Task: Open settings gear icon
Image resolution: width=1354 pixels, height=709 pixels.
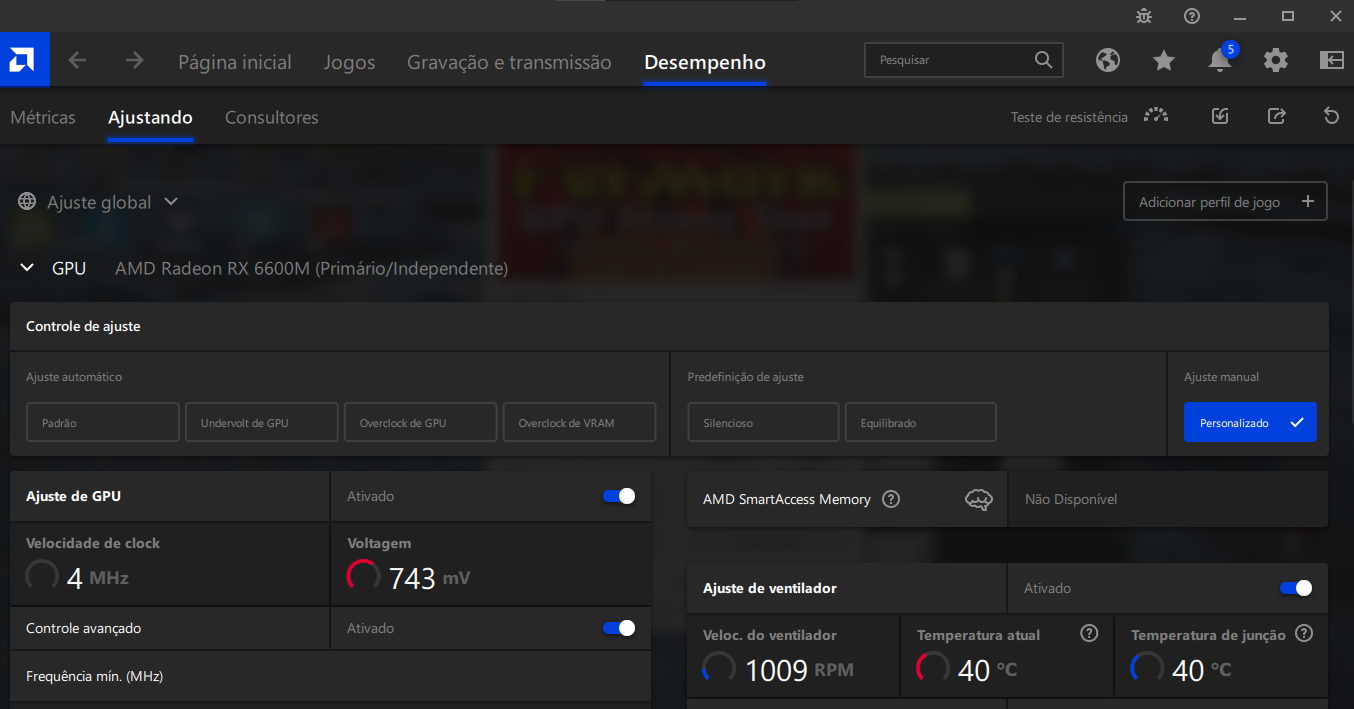Action: 1276,60
